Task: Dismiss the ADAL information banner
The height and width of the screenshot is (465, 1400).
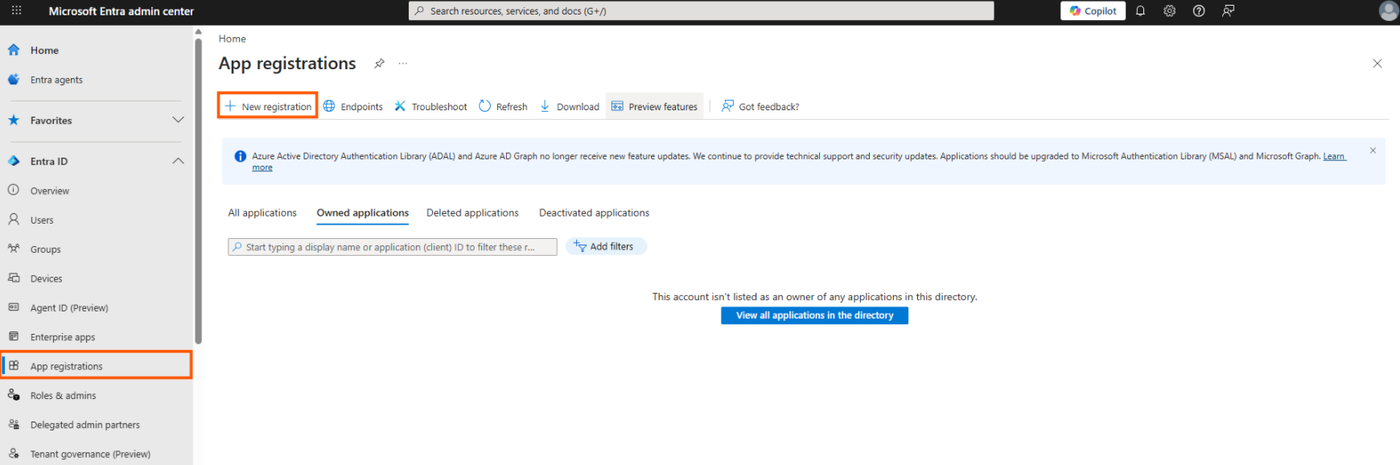Action: [1372, 151]
